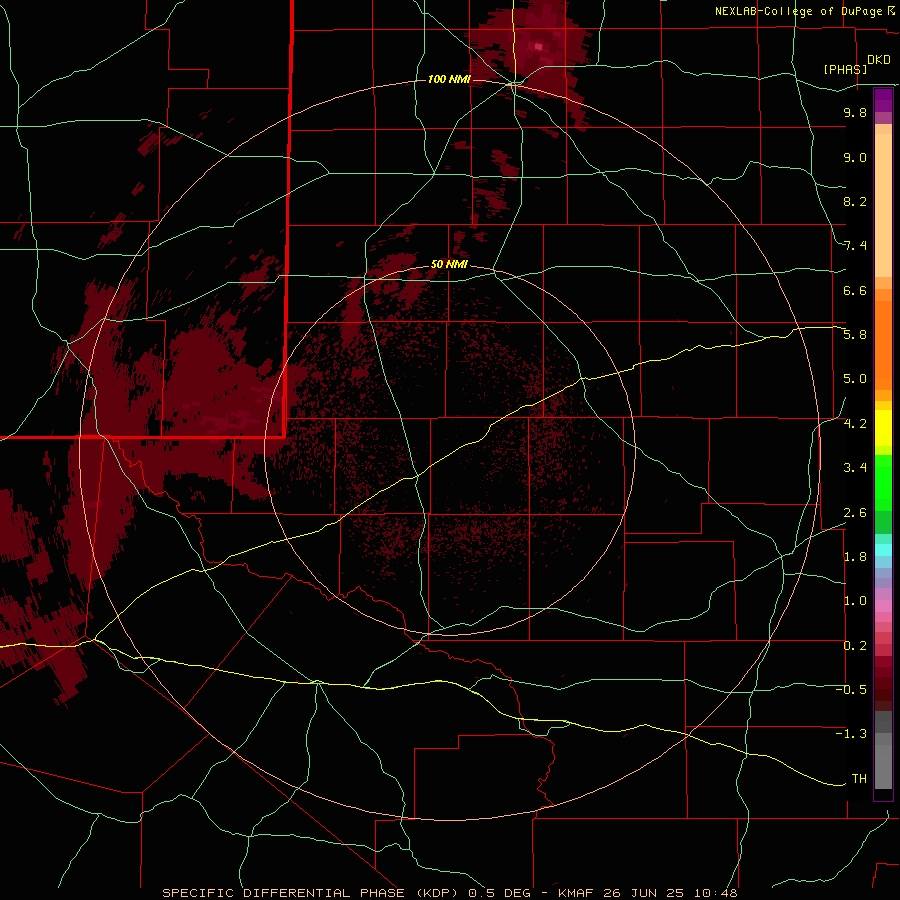This screenshot has width=900, height=900.
Task: Select the 0.2 legend value
Action: point(855,646)
